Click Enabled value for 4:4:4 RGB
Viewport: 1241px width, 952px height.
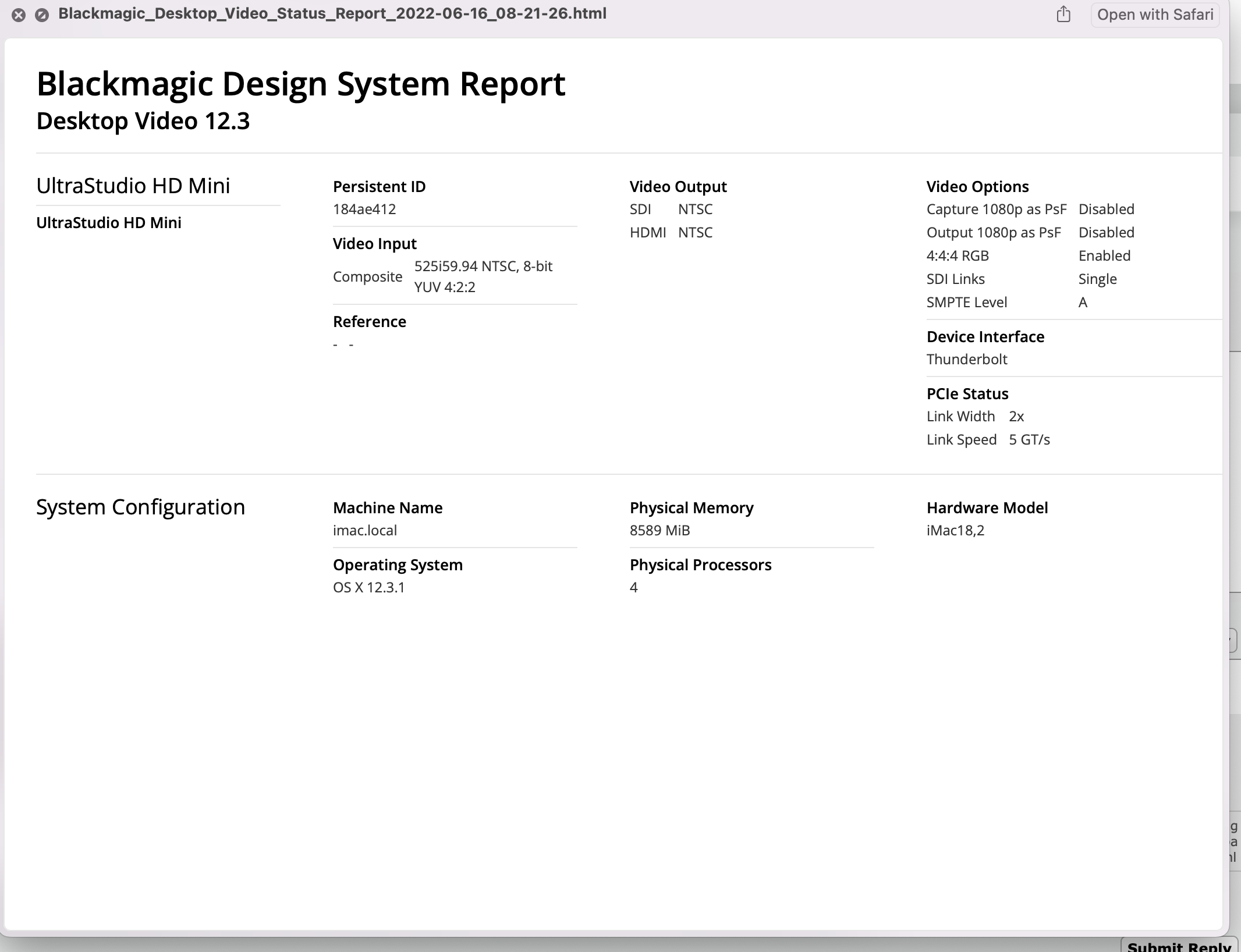coord(1105,256)
